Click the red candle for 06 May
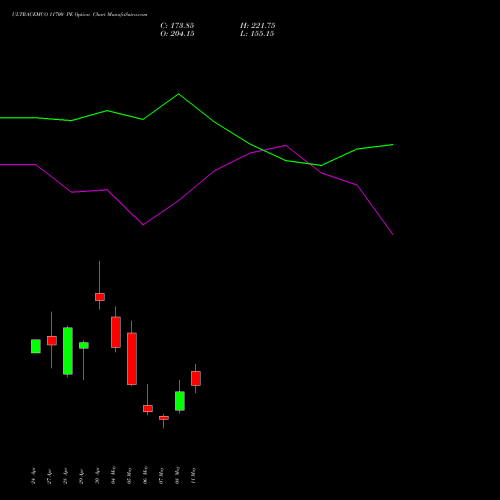This screenshot has height=500, width=500. tap(148, 408)
